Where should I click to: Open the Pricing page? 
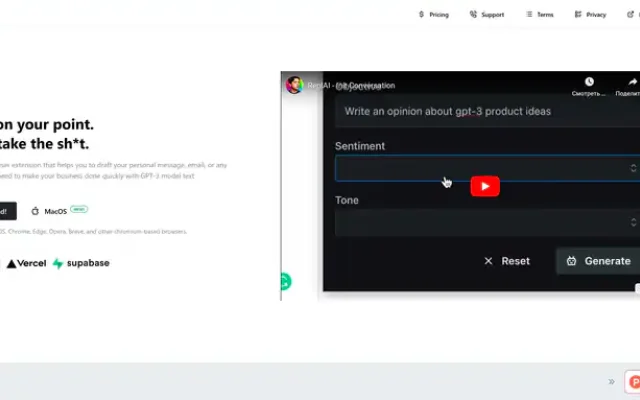pos(434,15)
